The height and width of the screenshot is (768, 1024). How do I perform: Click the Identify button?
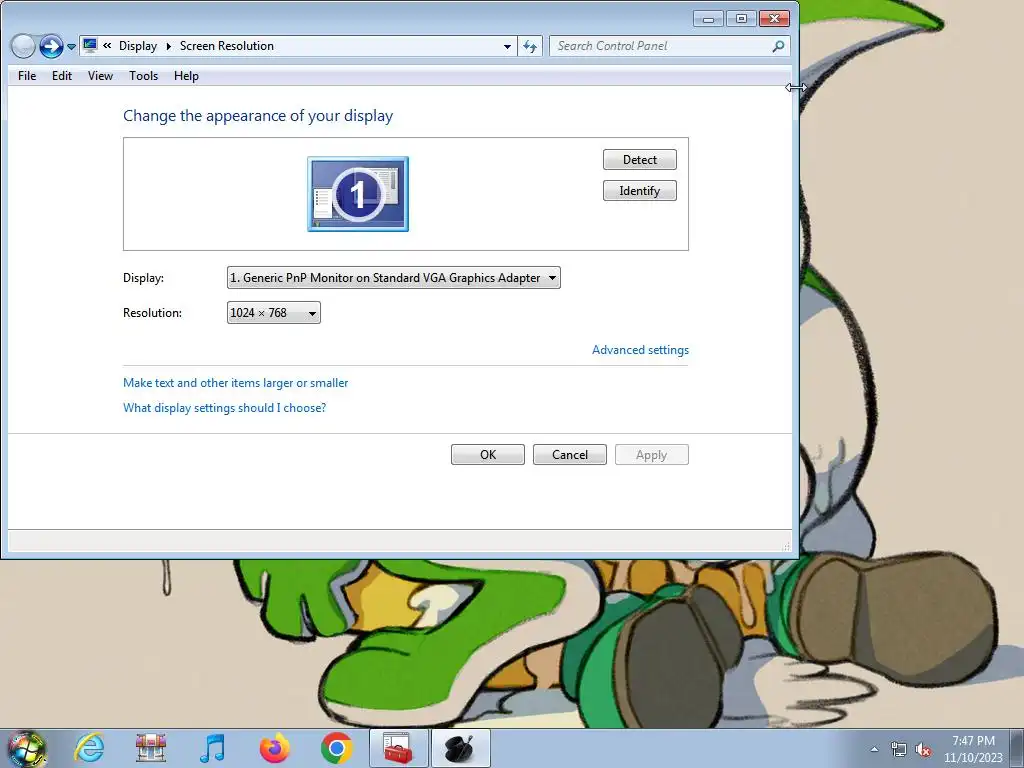639,191
